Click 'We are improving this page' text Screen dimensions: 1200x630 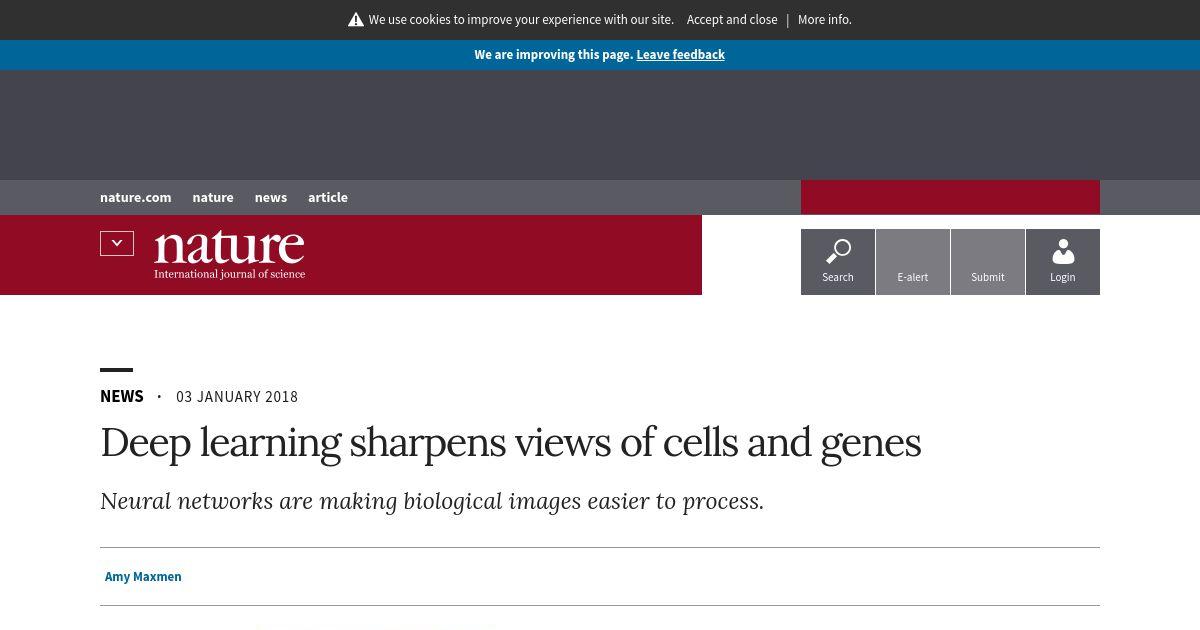554,55
